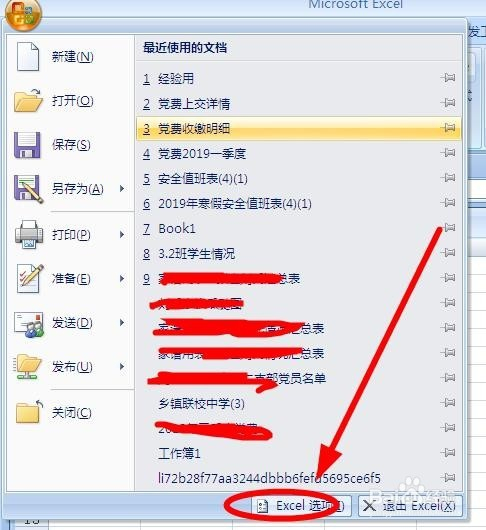Viewport: 486px width, 530px height.
Task: Open the Excel 选项 button
Action: click(x=300, y=506)
